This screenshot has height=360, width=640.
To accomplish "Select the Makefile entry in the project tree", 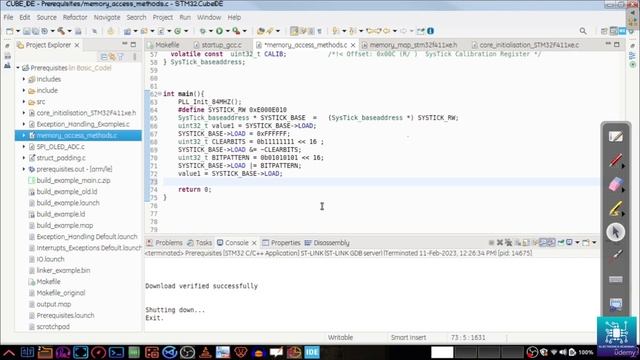I will click(x=48, y=282).
